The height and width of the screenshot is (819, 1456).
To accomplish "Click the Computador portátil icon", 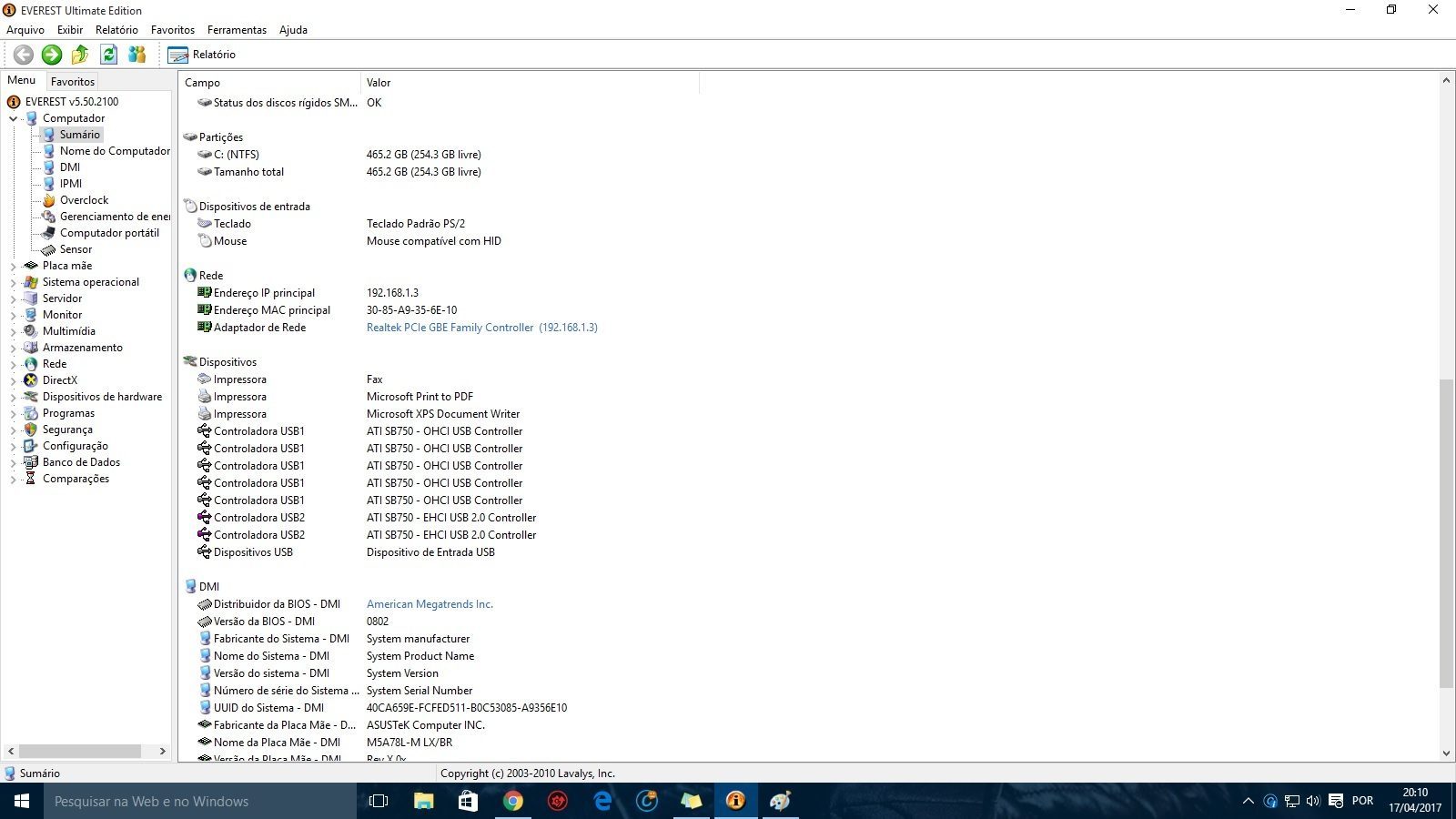I will pyautogui.click(x=48, y=233).
